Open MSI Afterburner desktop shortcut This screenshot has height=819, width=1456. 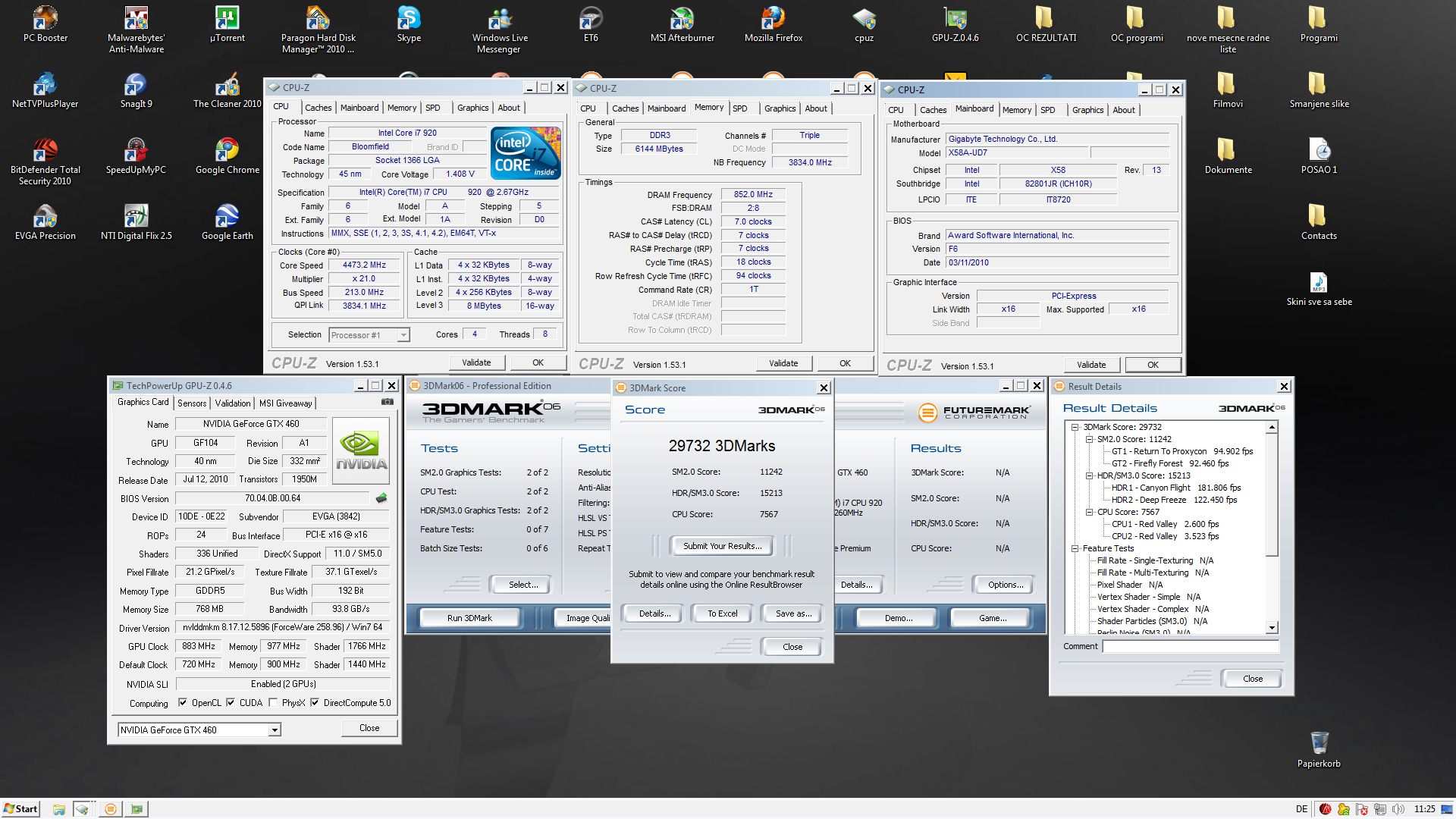pos(682,18)
